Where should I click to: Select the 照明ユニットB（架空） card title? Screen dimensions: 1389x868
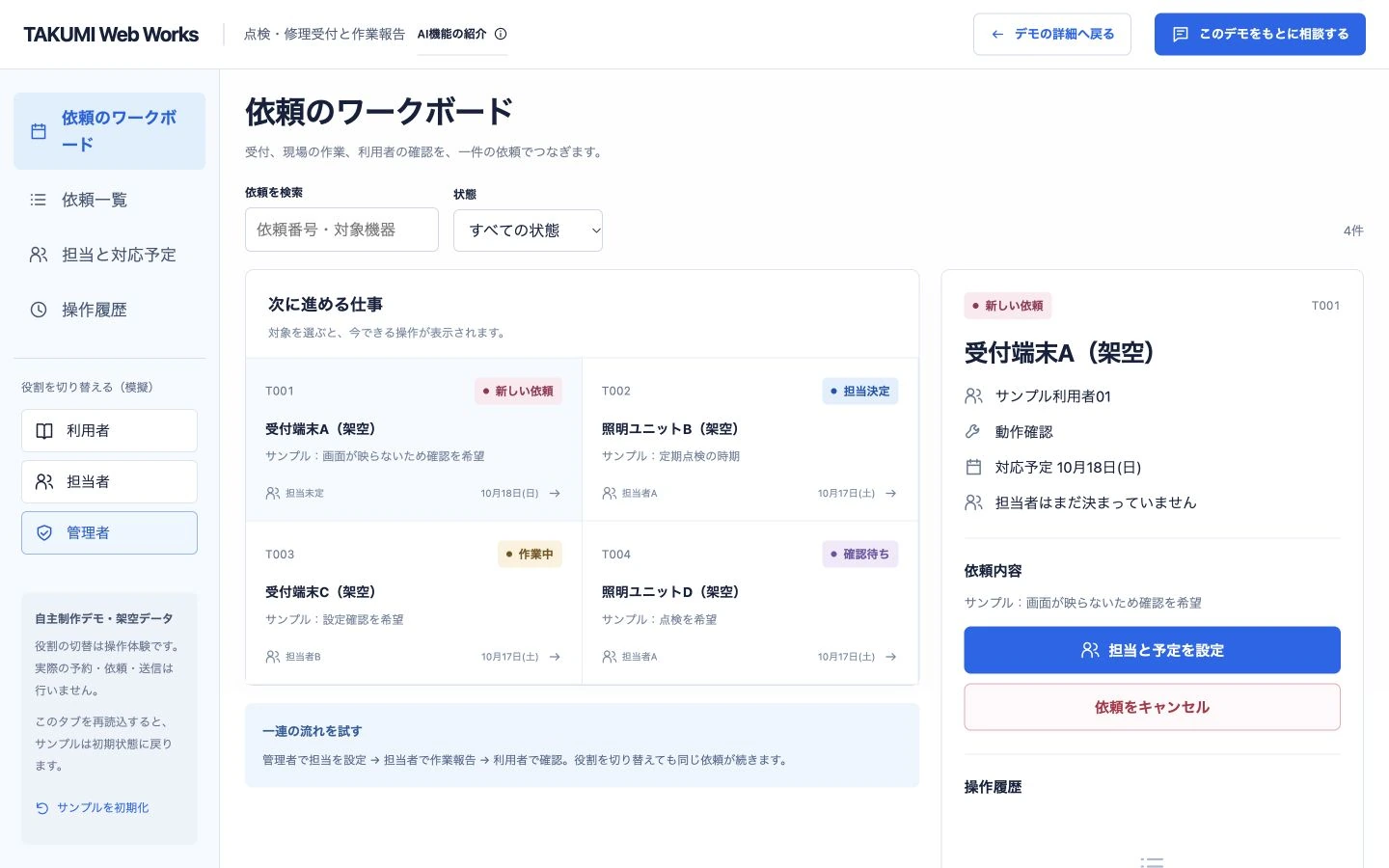click(x=669, y=429)
